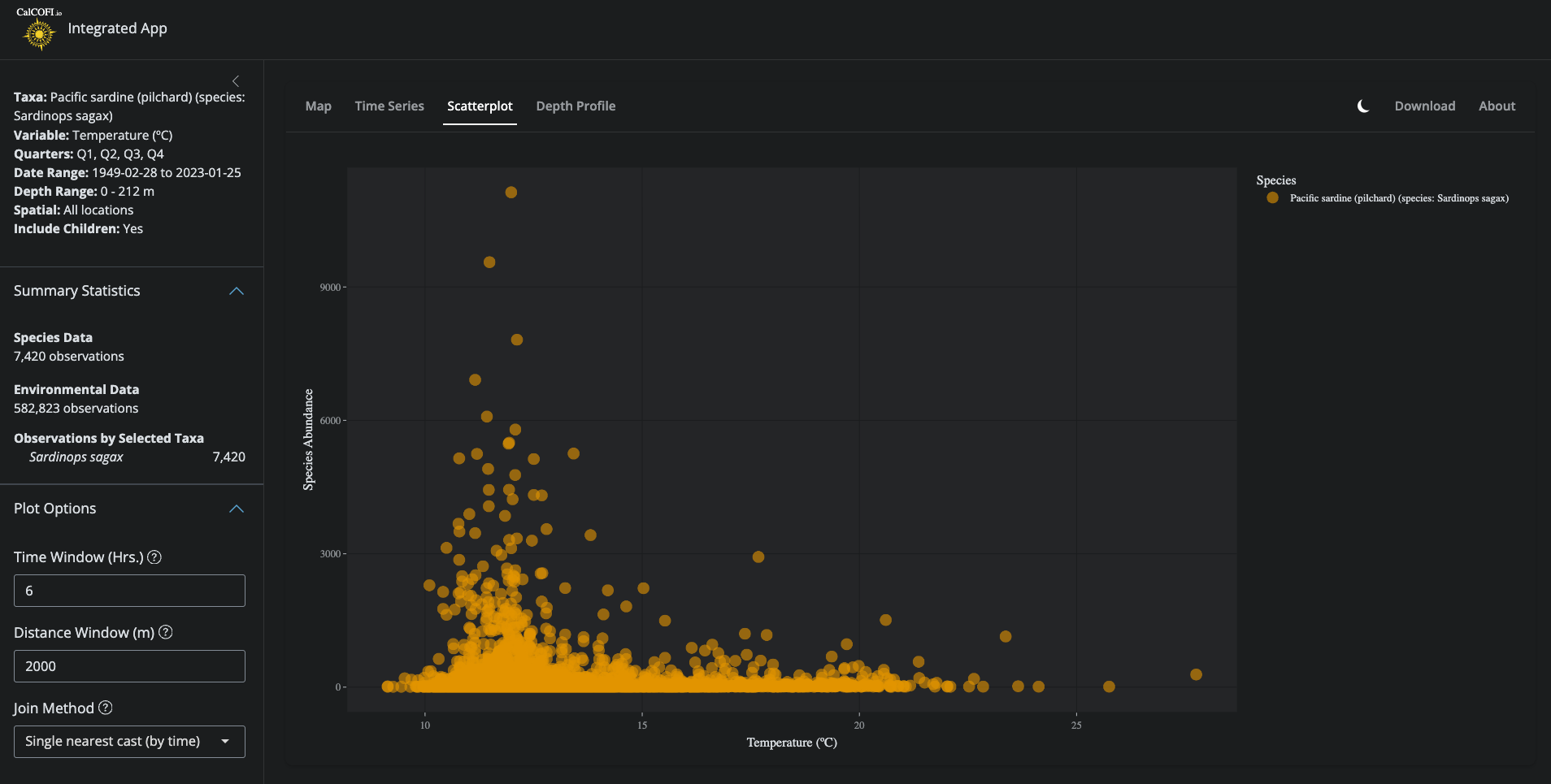Open the About page

(1497, 106)
